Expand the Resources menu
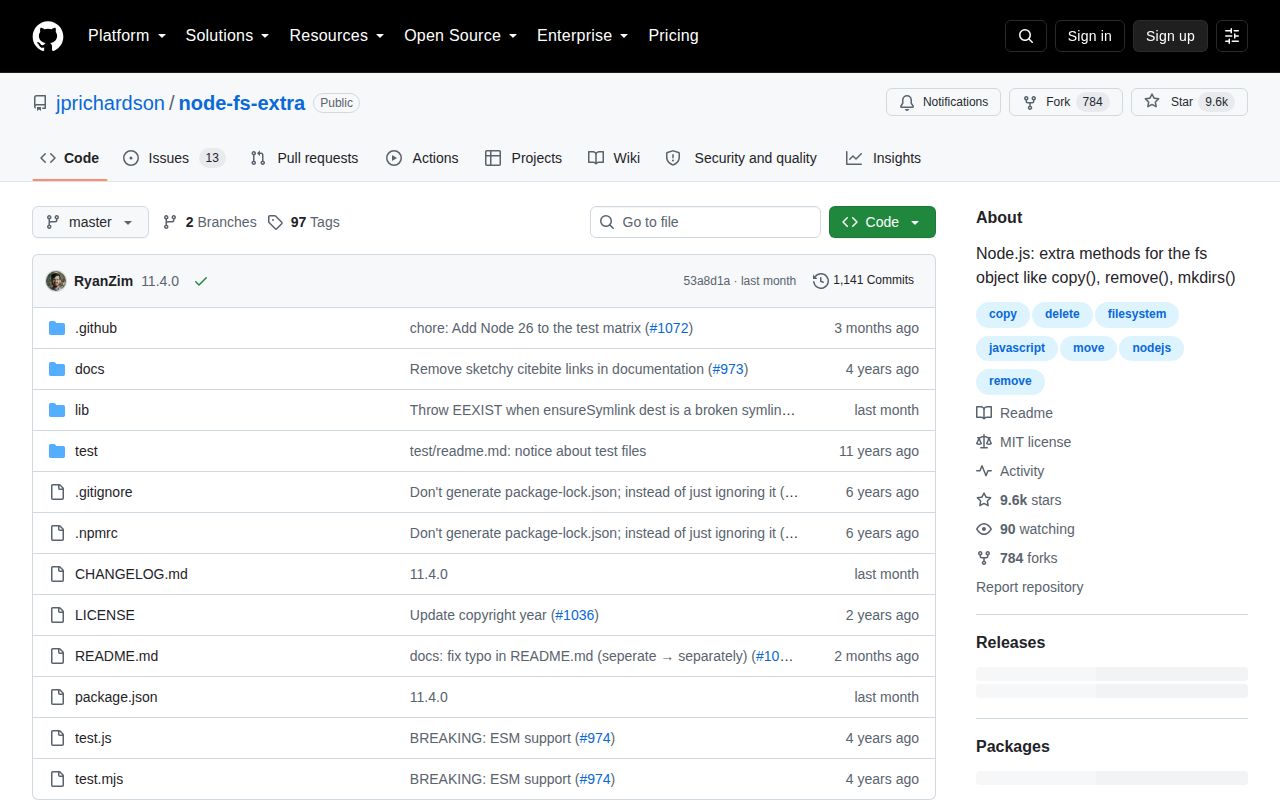 click(337, 36)
